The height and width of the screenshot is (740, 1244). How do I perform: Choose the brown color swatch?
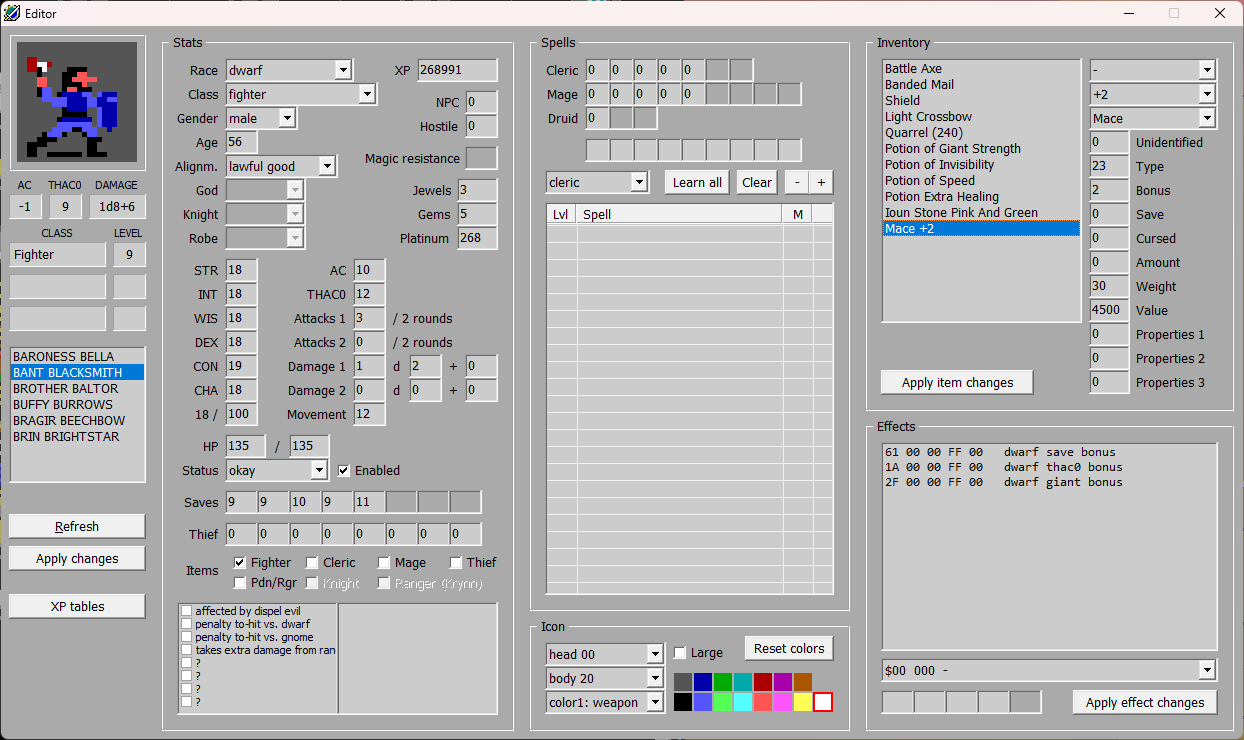pos(803,682)
